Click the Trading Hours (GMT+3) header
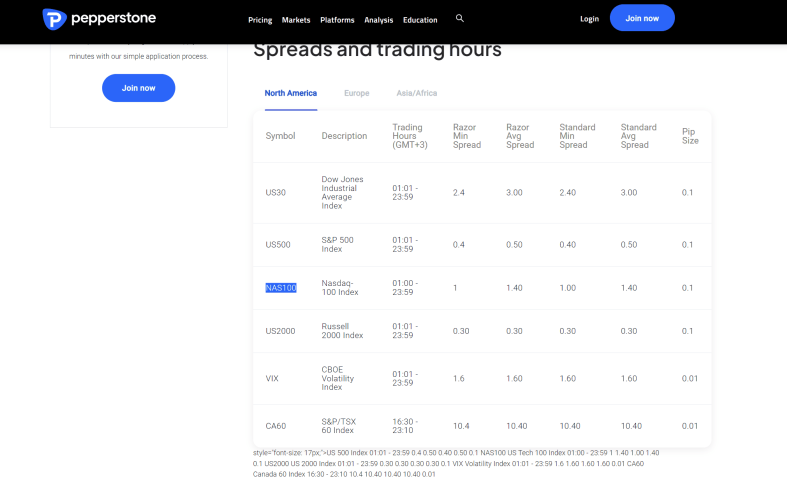 click(410, 136)
